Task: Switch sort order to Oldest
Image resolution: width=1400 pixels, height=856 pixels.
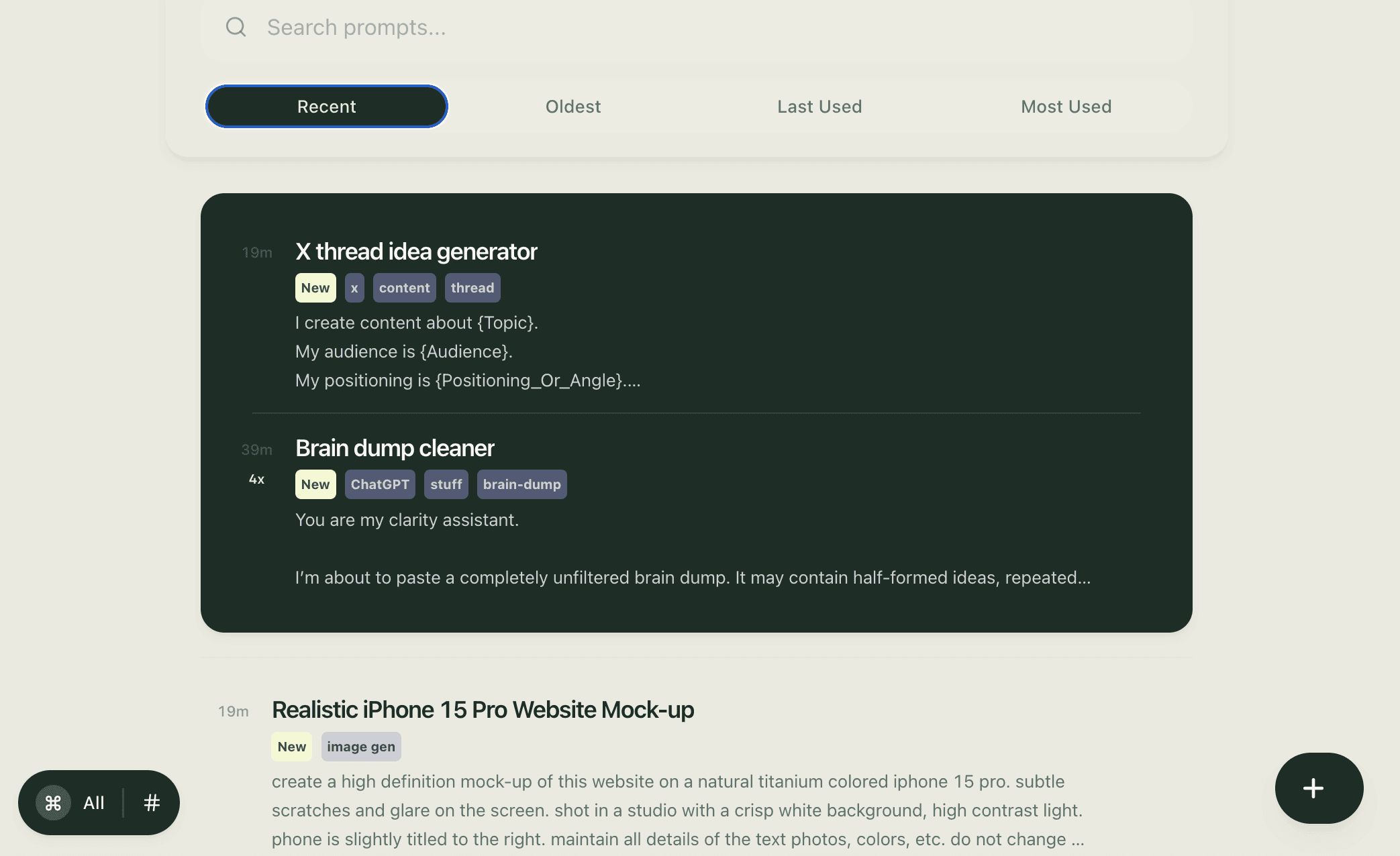Action: point(572,106)
